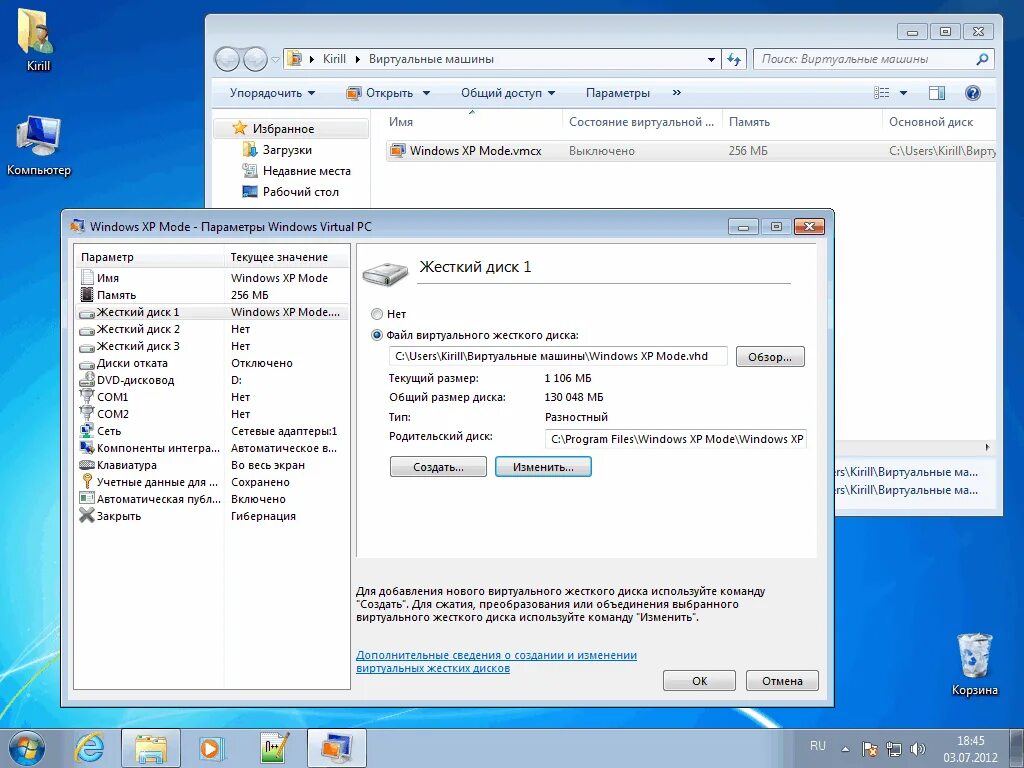The width and height of the screenshot is (1024, 768).
Task: Click the Жесткий диск 3 drive icon
Action: point(87,347)
